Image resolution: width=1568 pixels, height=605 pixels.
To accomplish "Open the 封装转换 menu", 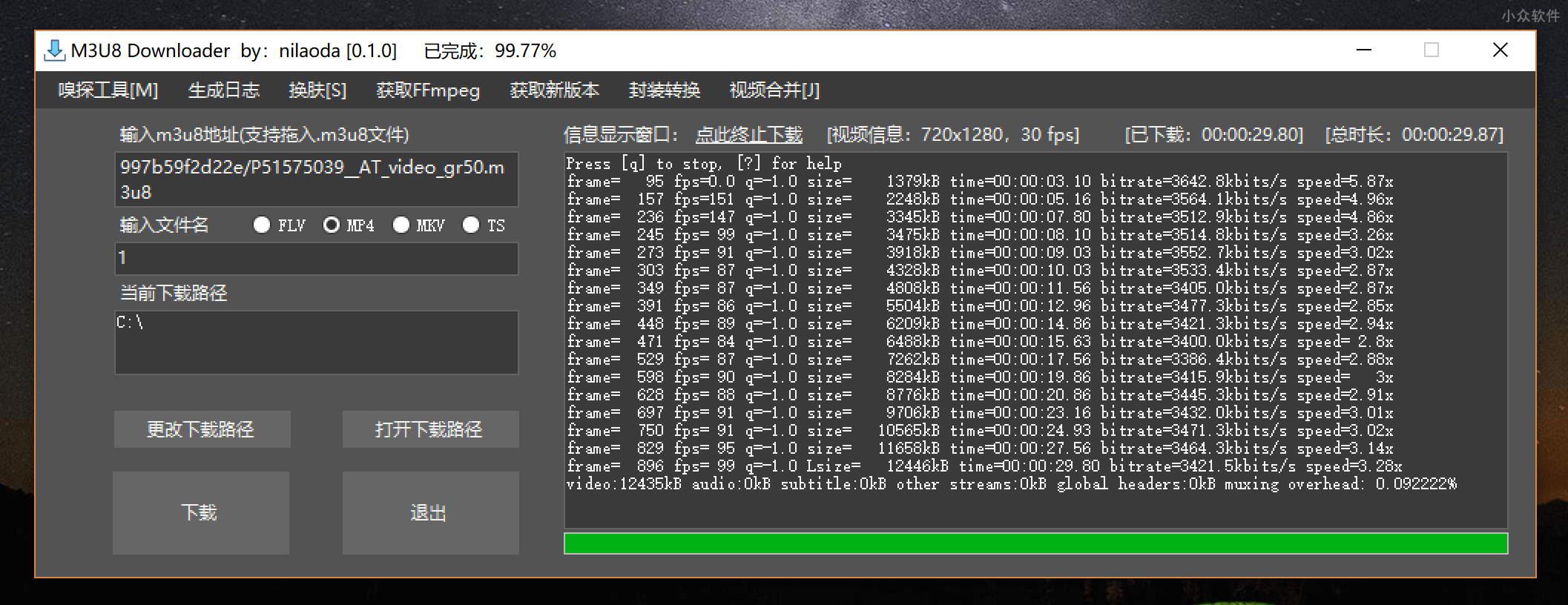I will (664, 90).
